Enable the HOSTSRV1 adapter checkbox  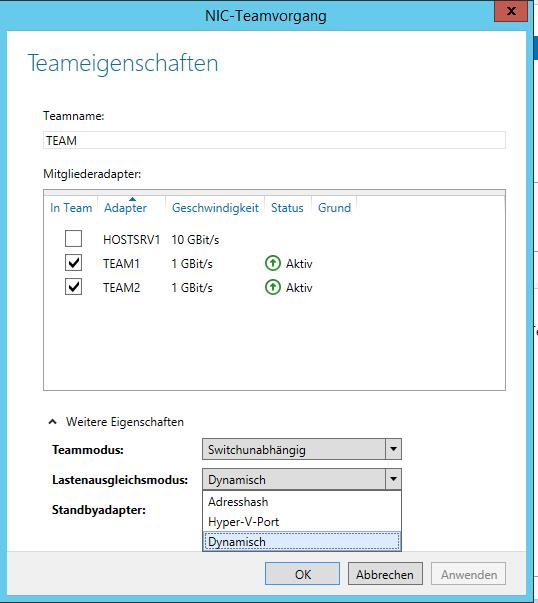click(x=73, y=239)
